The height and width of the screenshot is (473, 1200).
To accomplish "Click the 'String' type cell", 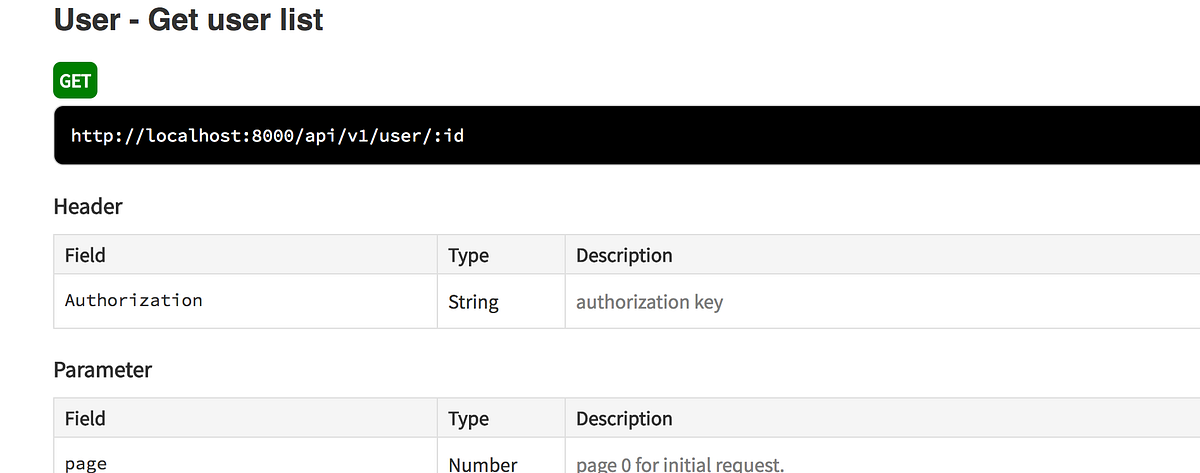I will click(x=473, y=301).
